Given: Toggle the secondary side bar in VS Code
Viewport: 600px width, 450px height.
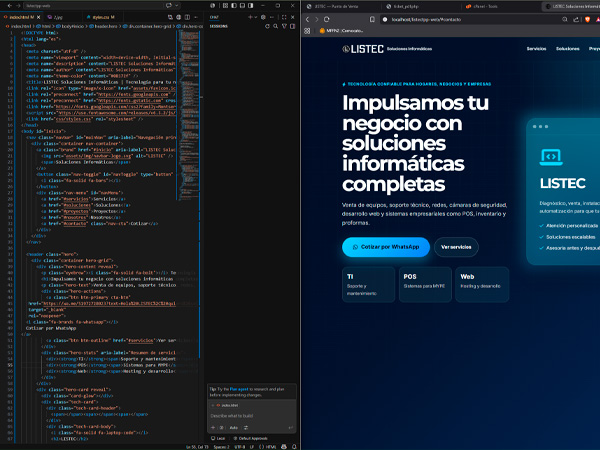Looking at the screenshot, I should point(251,5).
